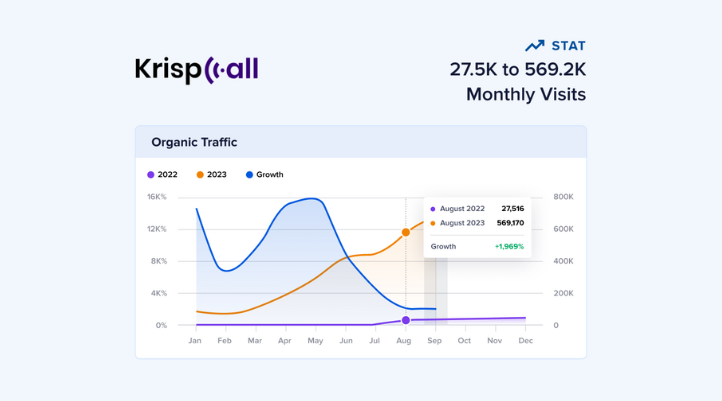The width and height of the screenshot is (722, 401).
Task: Toggle the Growth legend series
Action: [x=264, y=175]
